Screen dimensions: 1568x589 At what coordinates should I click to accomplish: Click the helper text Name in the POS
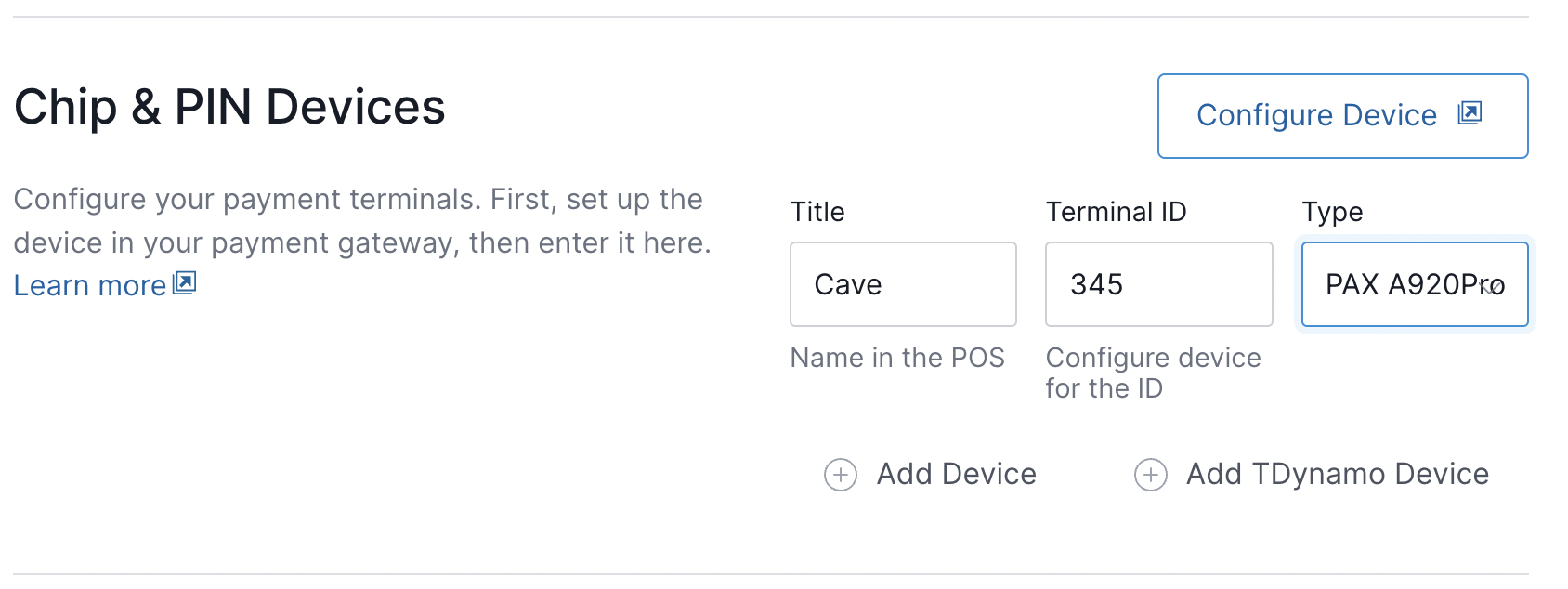(896, 358)
